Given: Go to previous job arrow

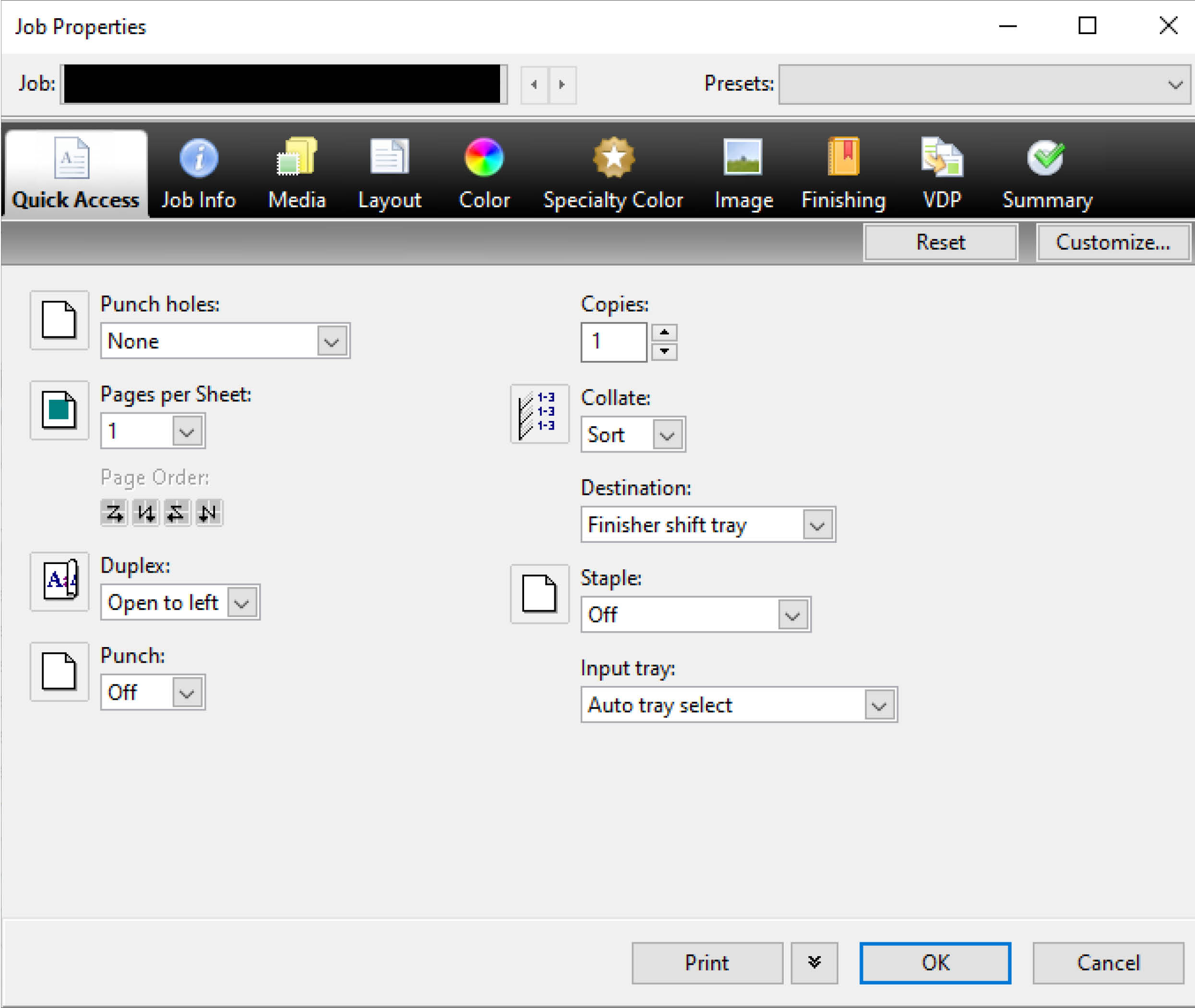Looking at the screenshot, I should coord(535,84).
